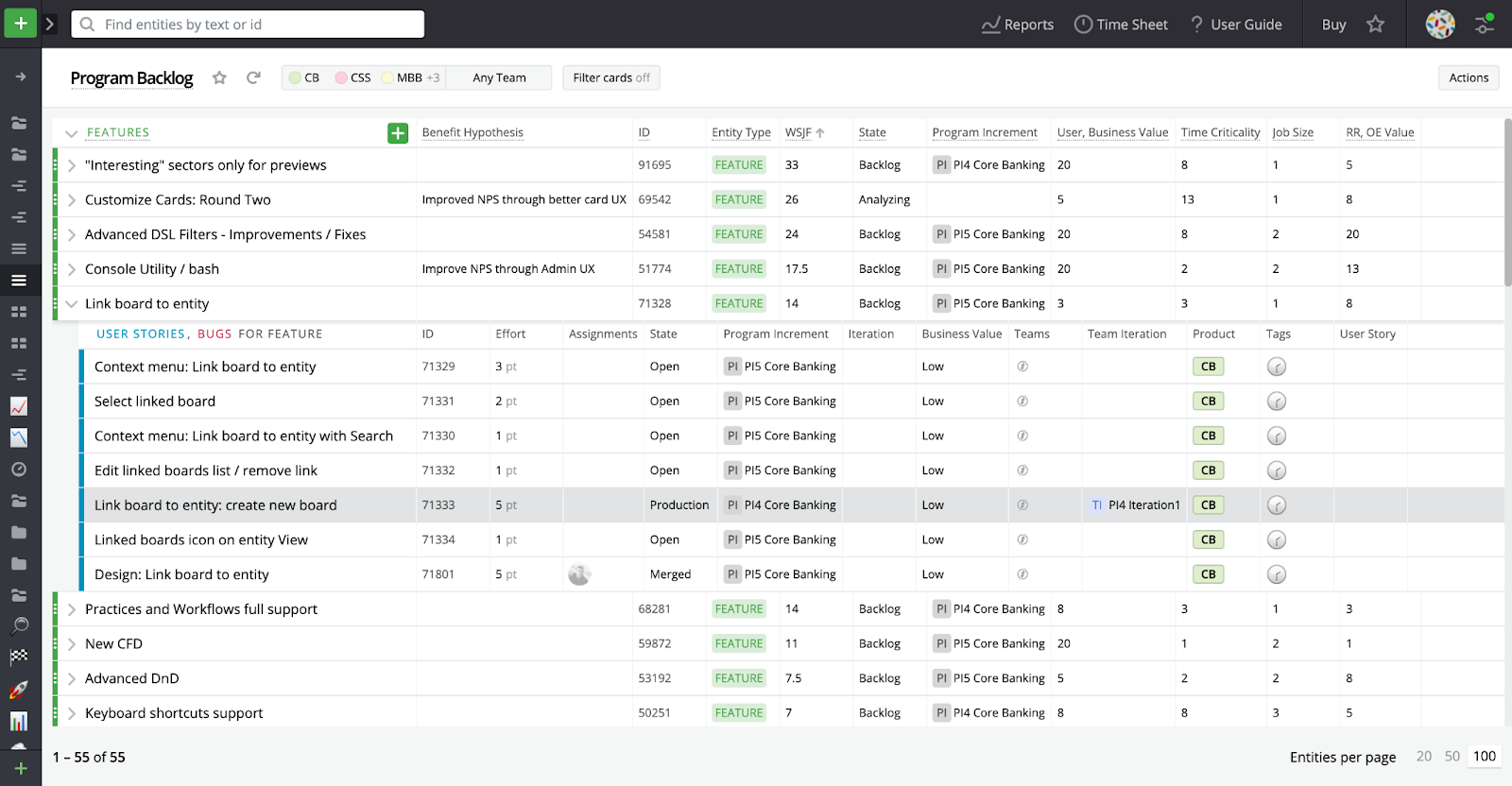Toggle Filter cards off switch

pyautogui.click(x=611, y=78)
